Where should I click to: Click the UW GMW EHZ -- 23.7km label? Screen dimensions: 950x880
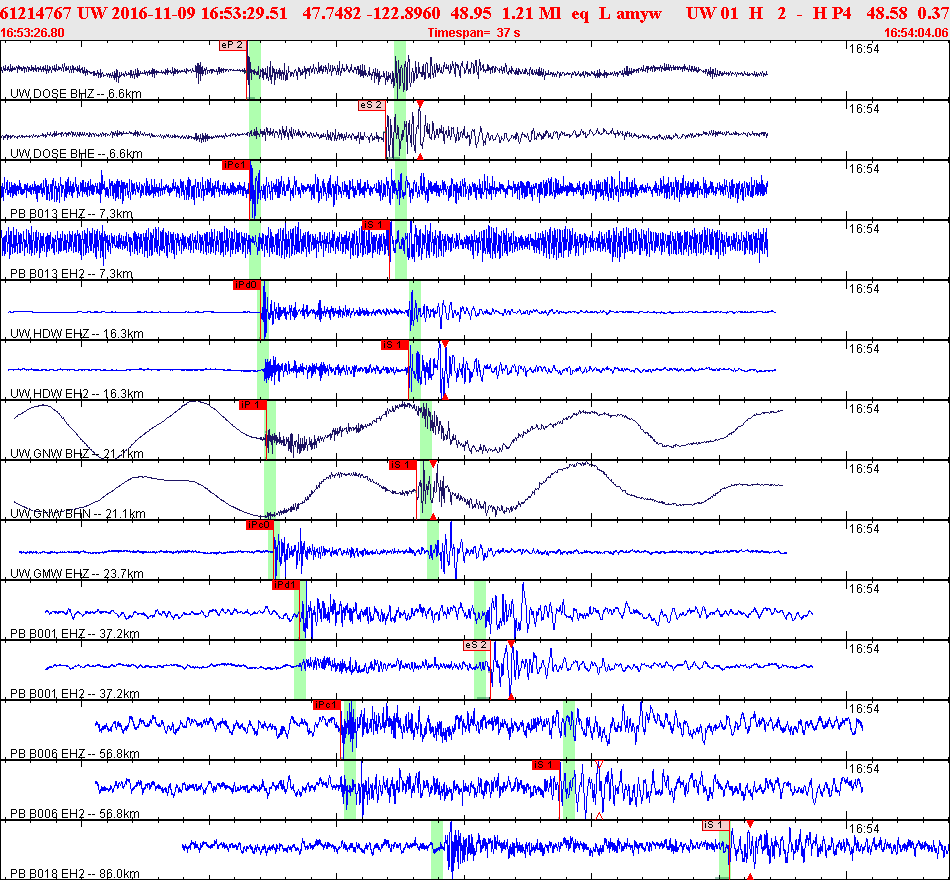point(77,573)
